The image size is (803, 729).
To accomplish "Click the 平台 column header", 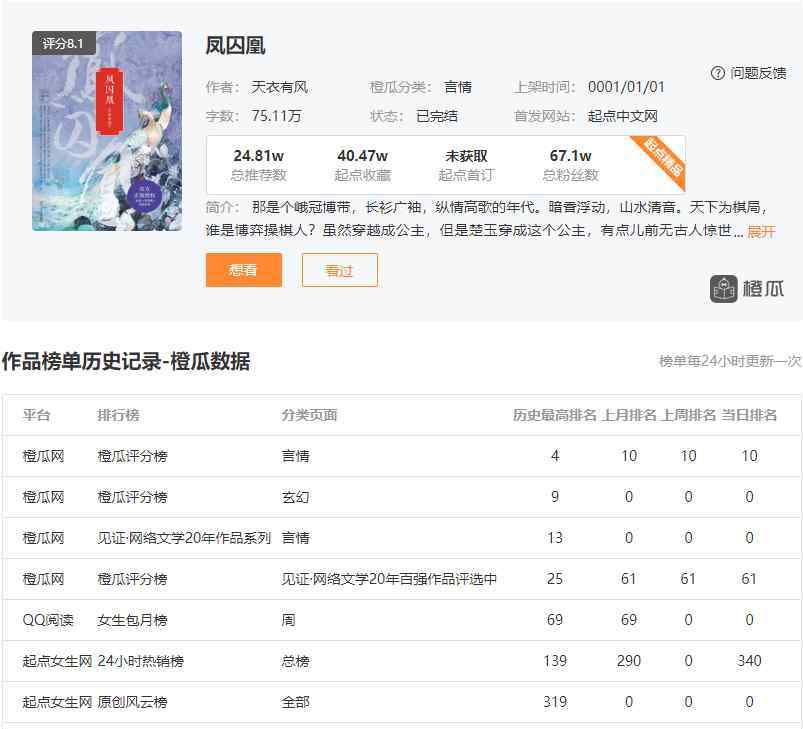I will pyautogui.click(x=36, y=415).
